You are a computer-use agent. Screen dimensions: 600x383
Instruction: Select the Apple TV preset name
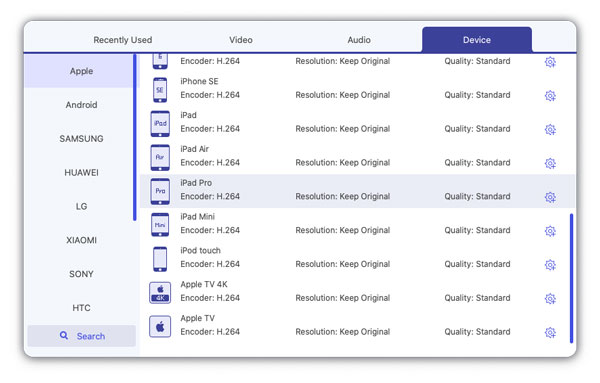(x=197, y=318)
